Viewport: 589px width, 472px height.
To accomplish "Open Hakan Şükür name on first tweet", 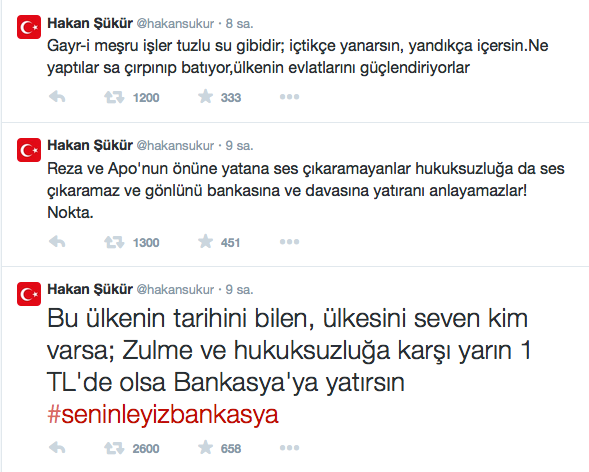I will point(90,23).
